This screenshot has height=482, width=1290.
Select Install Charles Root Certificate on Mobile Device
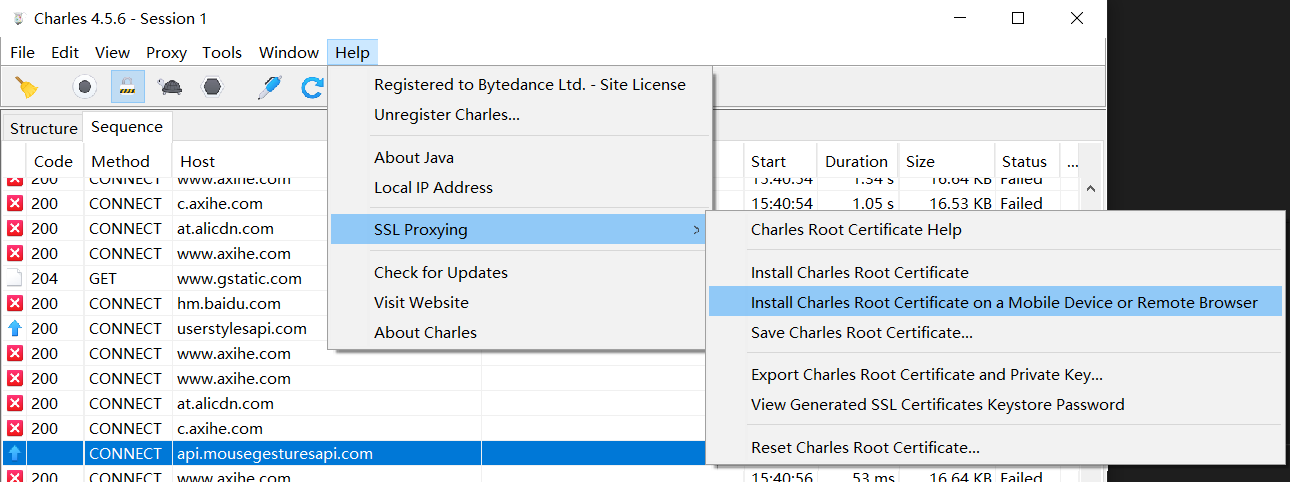point(1004,302)
